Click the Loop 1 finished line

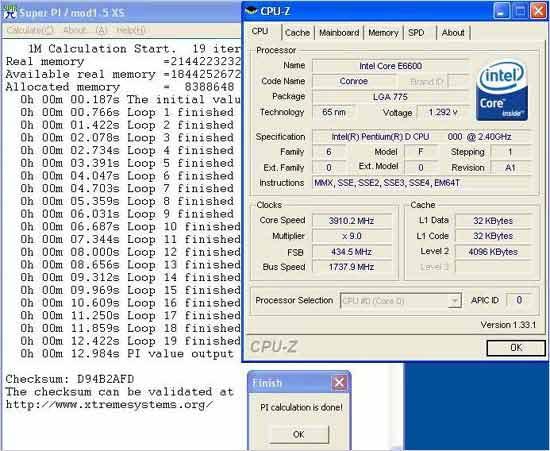(x=127, y=113)
